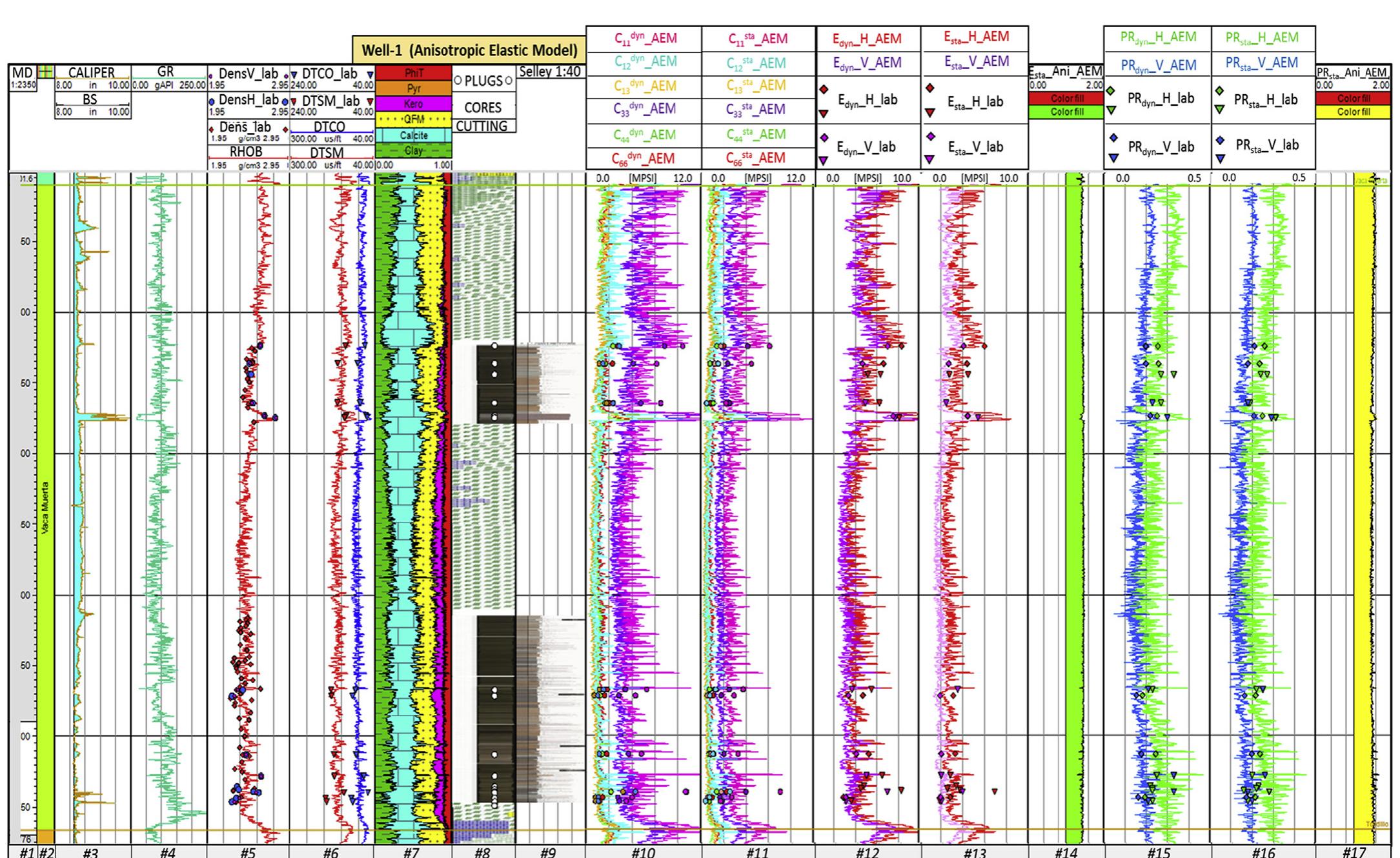This screenshot has width=1400, height=858.
Task: Select the Esta_V_AEM curve label
Action: coord(977,61)
